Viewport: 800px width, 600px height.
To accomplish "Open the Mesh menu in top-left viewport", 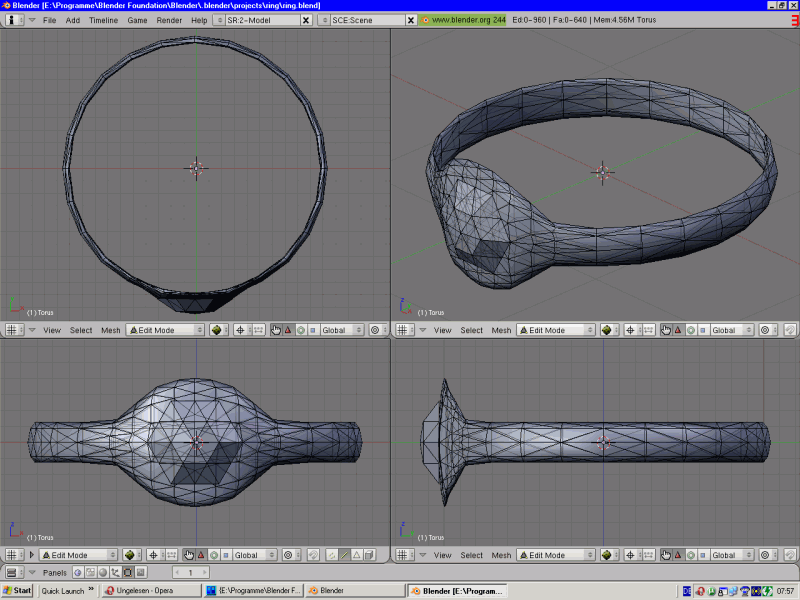I will pyautogui.click(x=110, y=330).
